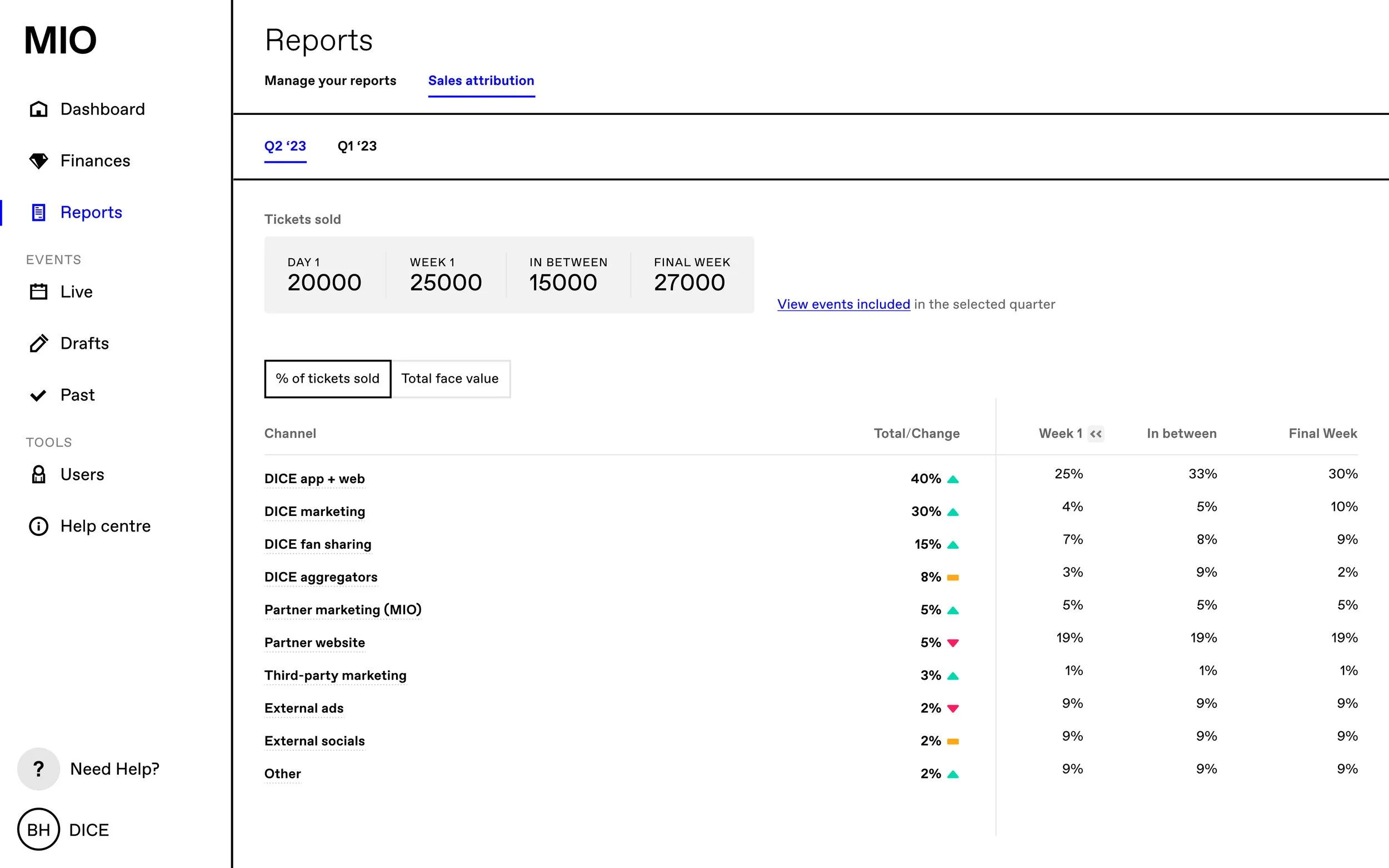Click the View events included link
This screenshot has width=1389, height=868.
[x=843, y=304]
